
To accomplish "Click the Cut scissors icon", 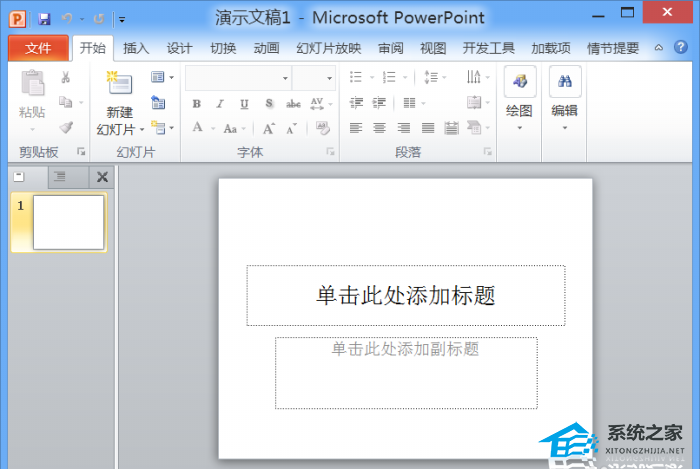I will point(66,77).
